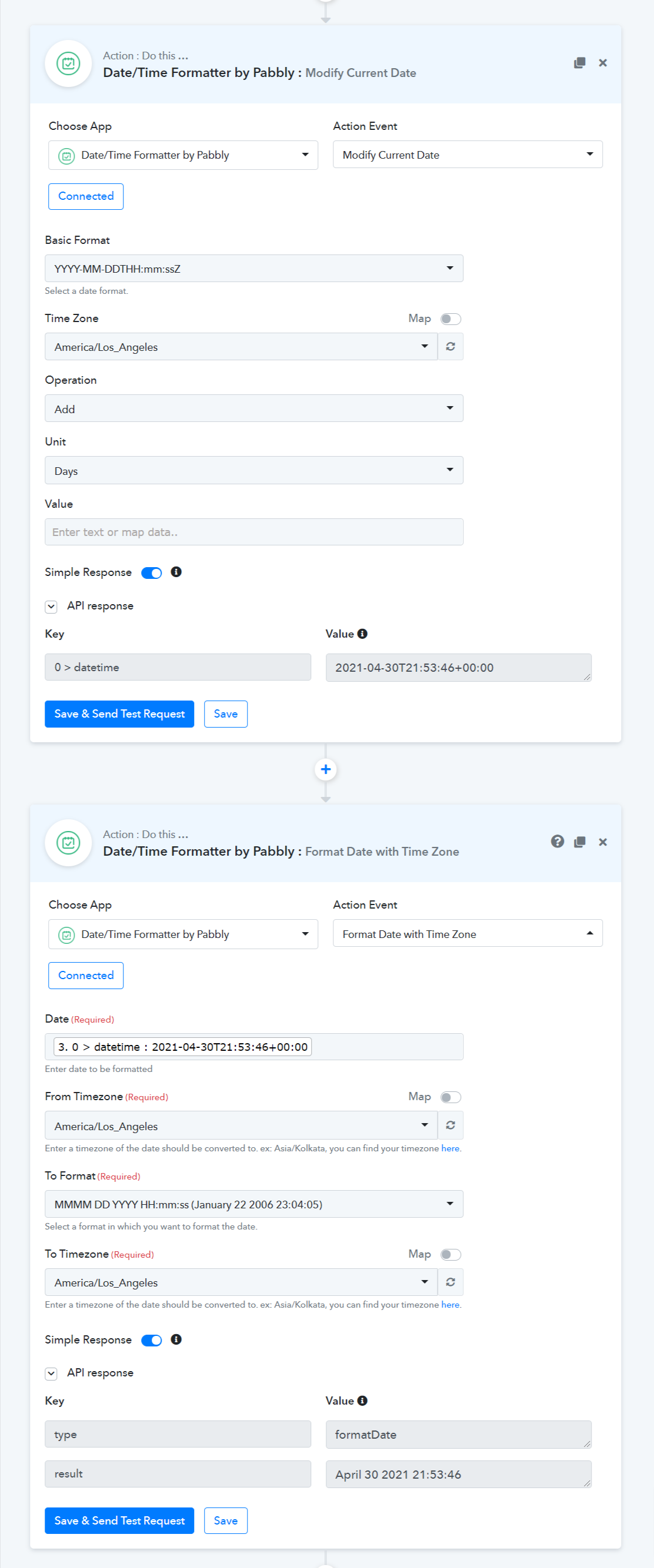Click the calendar app icon of Format Date step
The width and height of the screenshot is (654, 1568).
pyautogui.click(x=68, y=842)
